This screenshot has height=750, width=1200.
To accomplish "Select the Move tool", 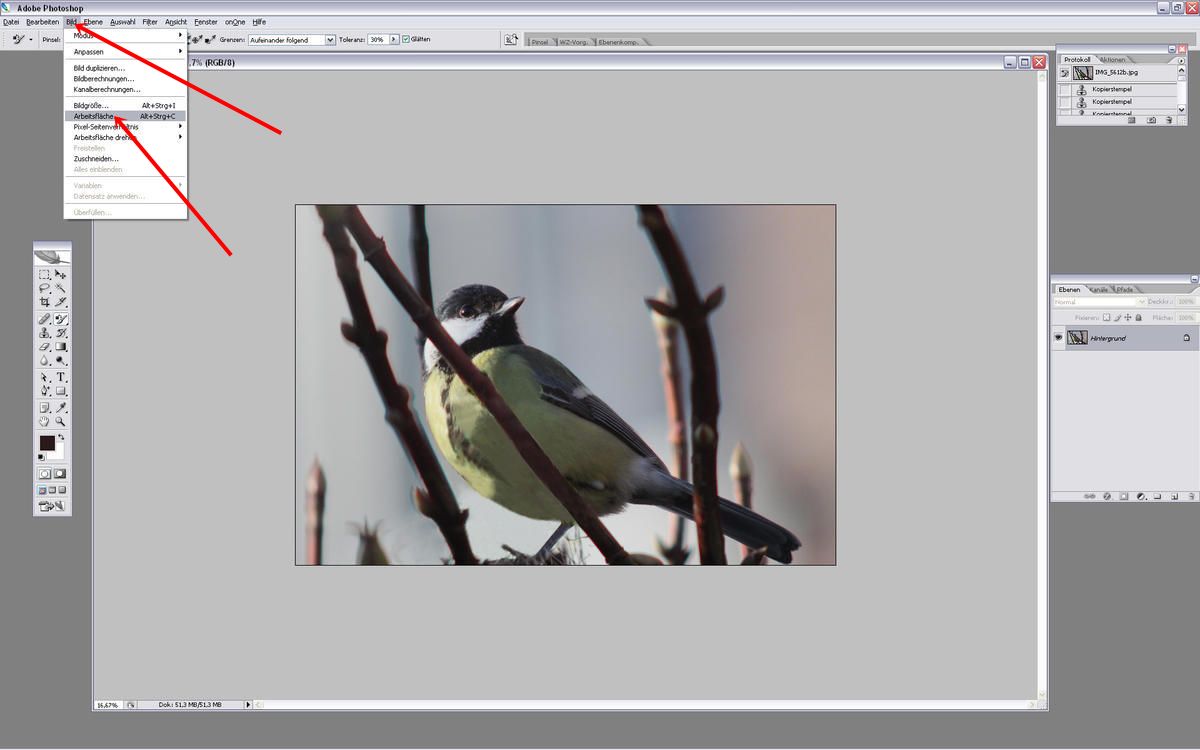I will coord(61,274).
